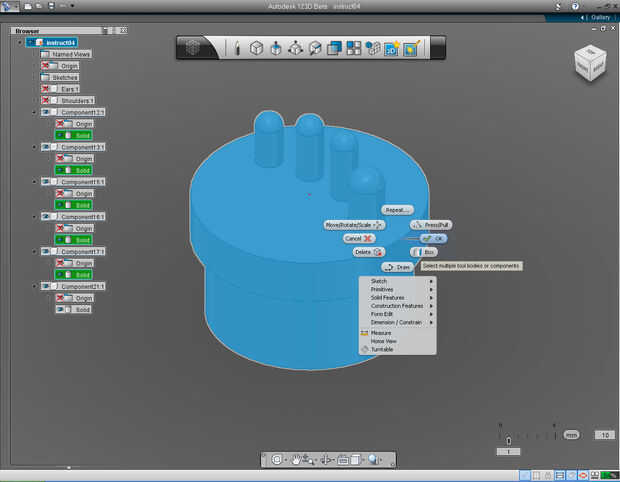Open the application menu cube in main toolbar

point(193,48)
